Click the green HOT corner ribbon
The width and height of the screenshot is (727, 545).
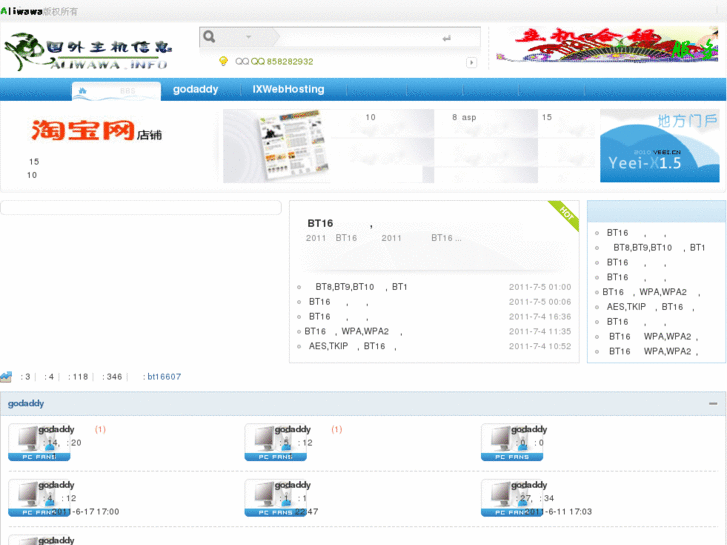(x=565, y=215)
